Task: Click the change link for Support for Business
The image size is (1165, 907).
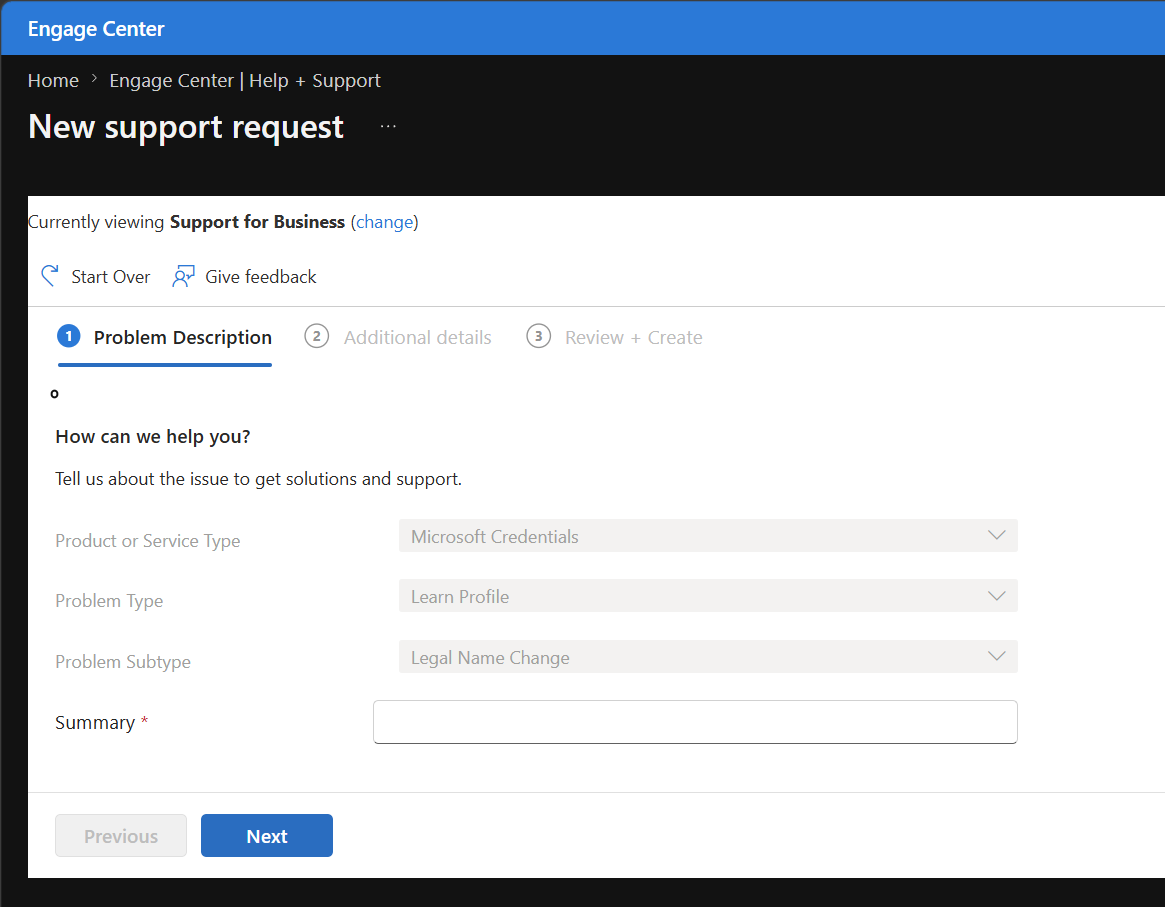Action: coord(384,222)
